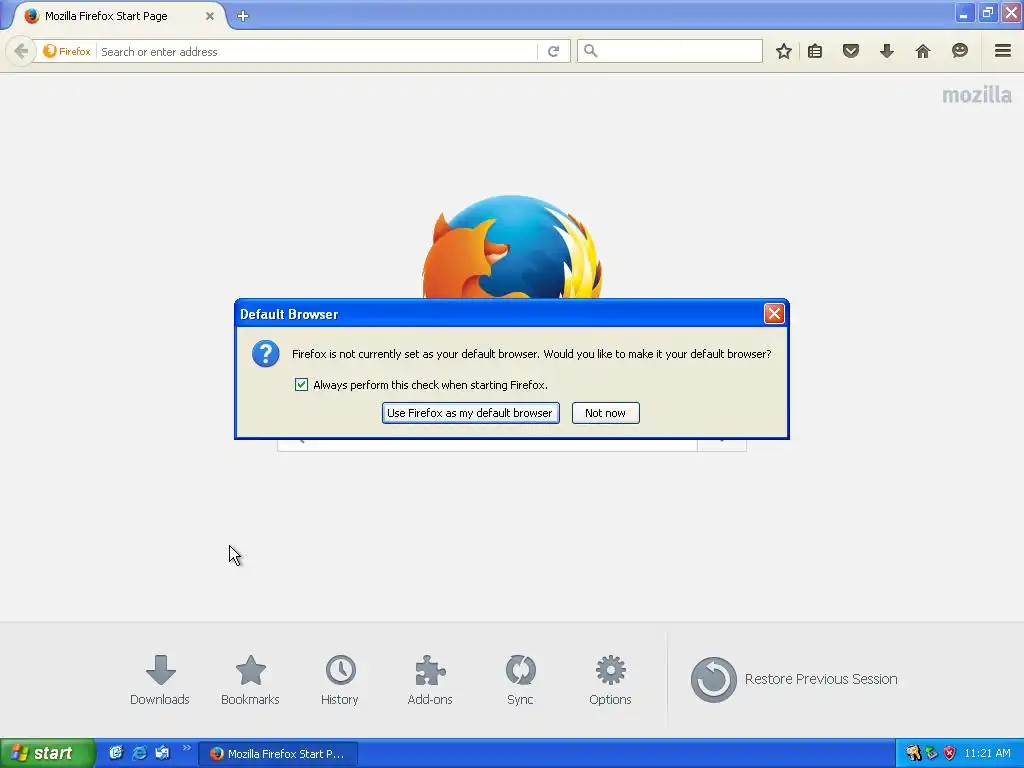
Task: Click Show Desktop quick launch icon
Action: point(116,753)
